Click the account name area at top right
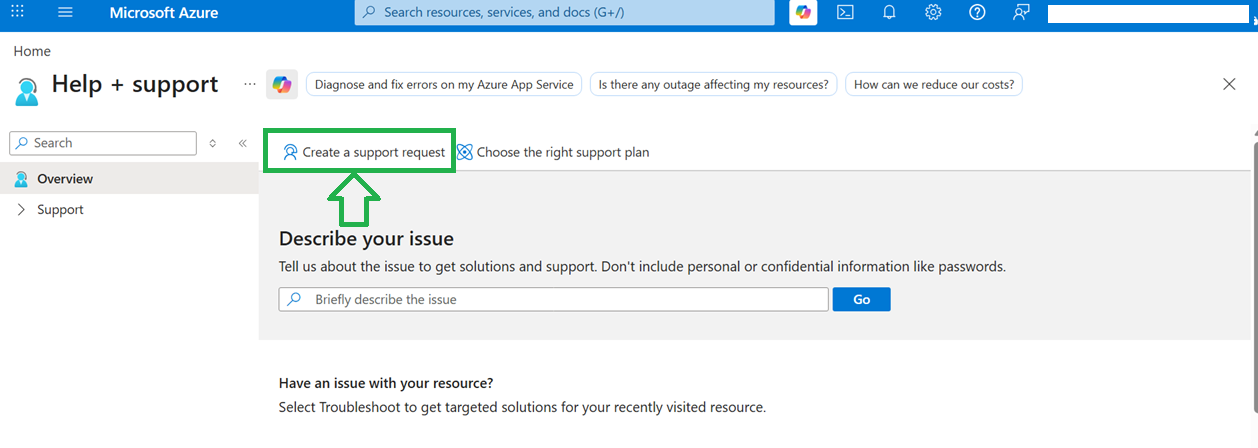The image size is (1258, 448). point(1147,14)
